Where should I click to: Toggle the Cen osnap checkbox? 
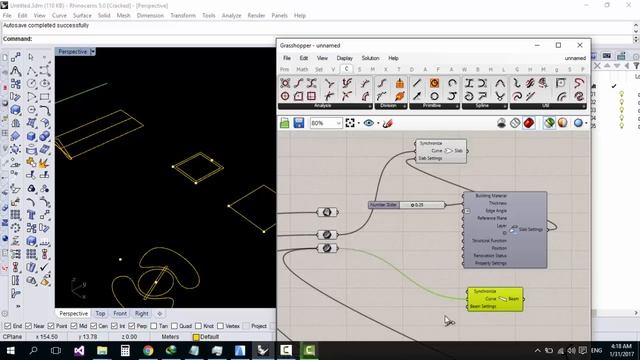(93, 326)
